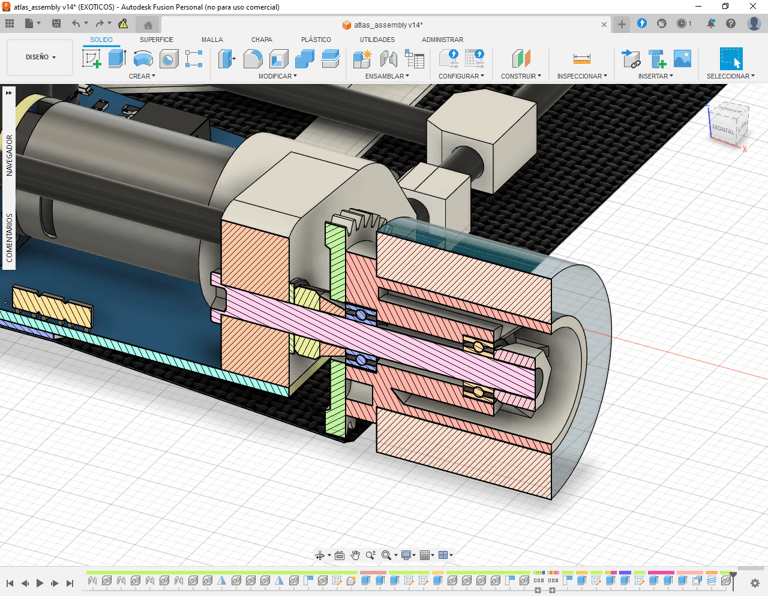The height and width of the screenshot is (596, 768).
Task: Open timeline settings gear icon
Action: (755, 583)
